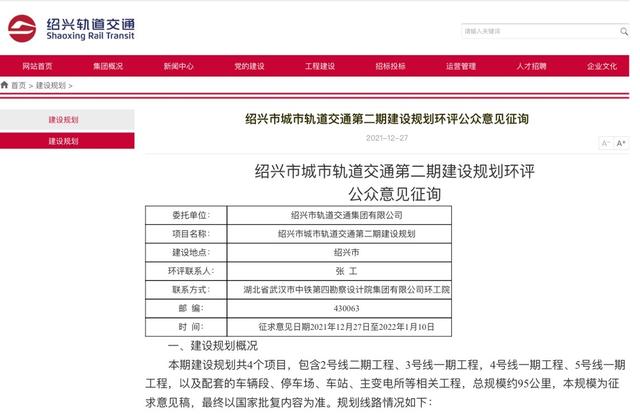Screen dimensions: 640x414
Task: Click the home icon in breadcrumb
Action: (x=4, y=85)
